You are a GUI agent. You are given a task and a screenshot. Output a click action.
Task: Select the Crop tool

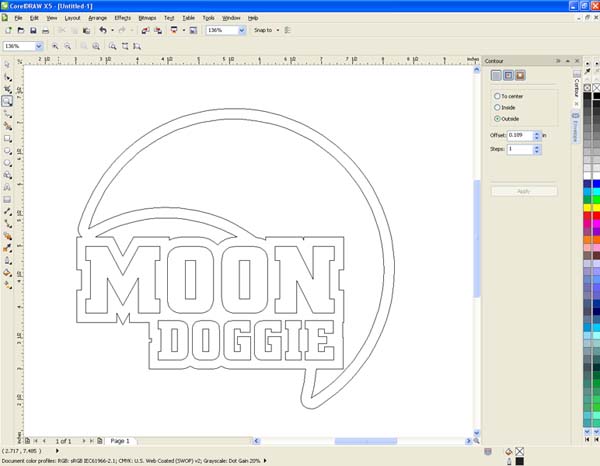[7, 89]
